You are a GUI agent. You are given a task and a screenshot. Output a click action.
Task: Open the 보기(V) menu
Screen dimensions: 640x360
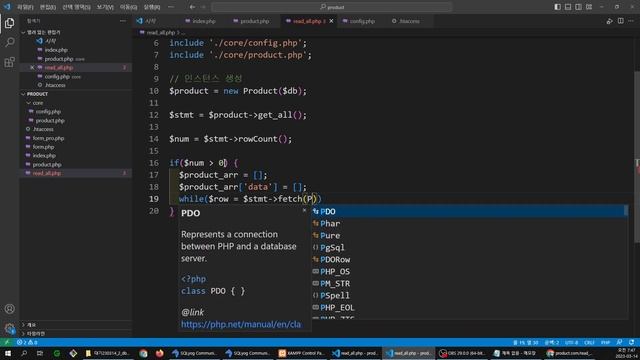(105, 7)
